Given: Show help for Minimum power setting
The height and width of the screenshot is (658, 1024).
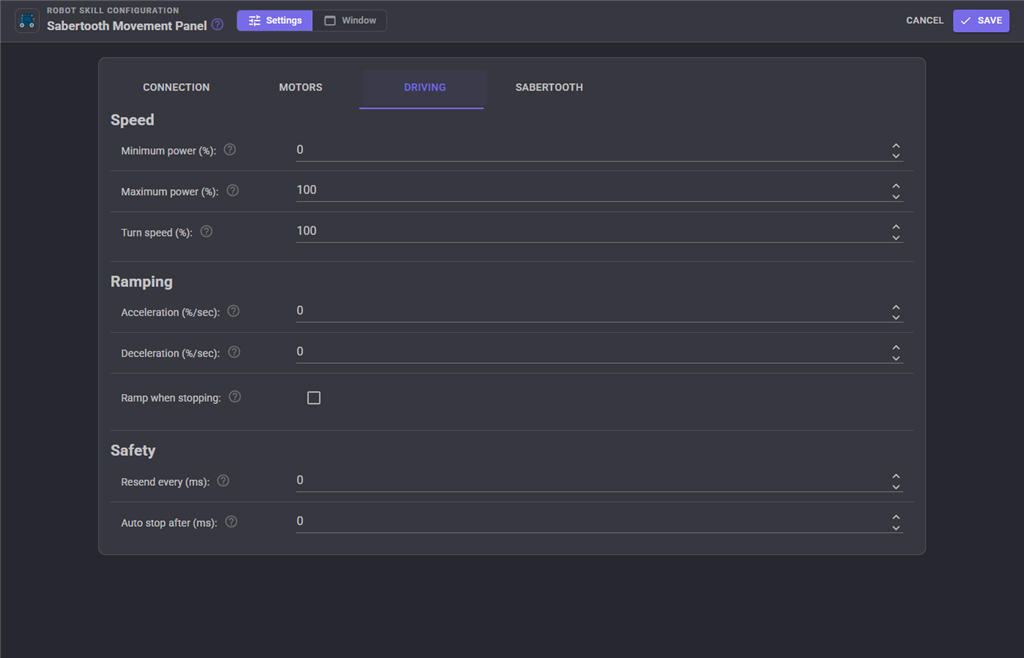Looking at the screenshot, I should click(230, 149).
